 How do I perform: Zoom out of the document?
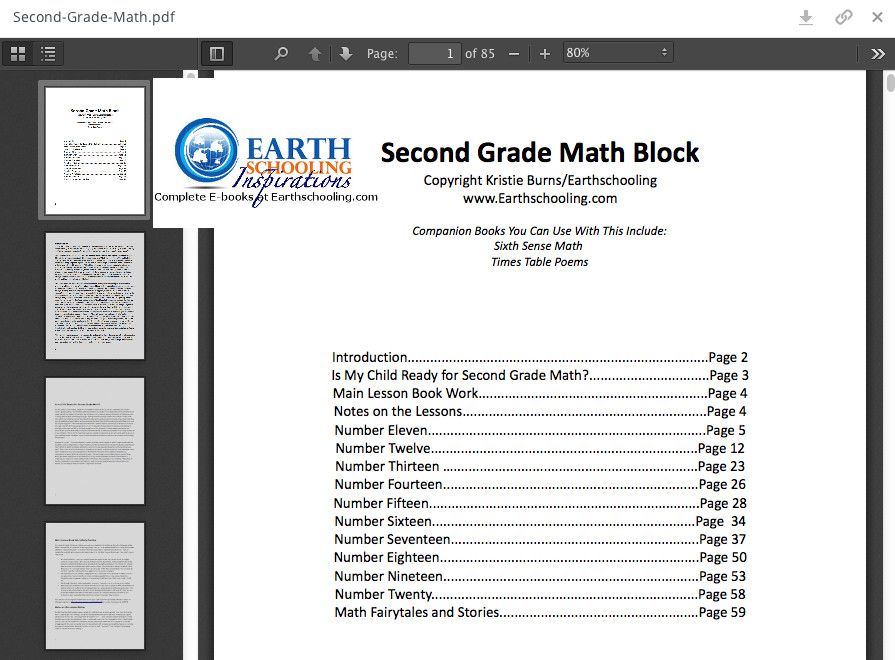(x=514, y=54)
